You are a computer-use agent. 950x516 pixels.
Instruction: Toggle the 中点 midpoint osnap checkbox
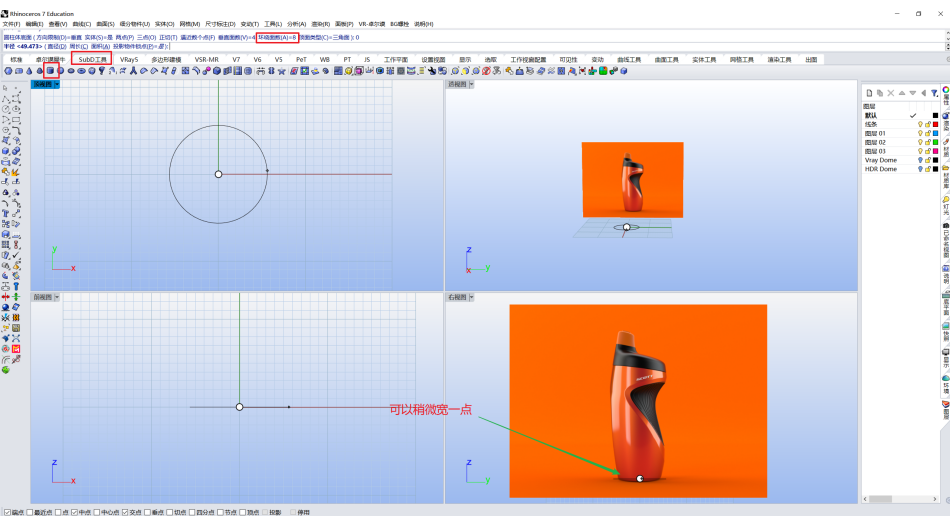click(x=75, y=512)
